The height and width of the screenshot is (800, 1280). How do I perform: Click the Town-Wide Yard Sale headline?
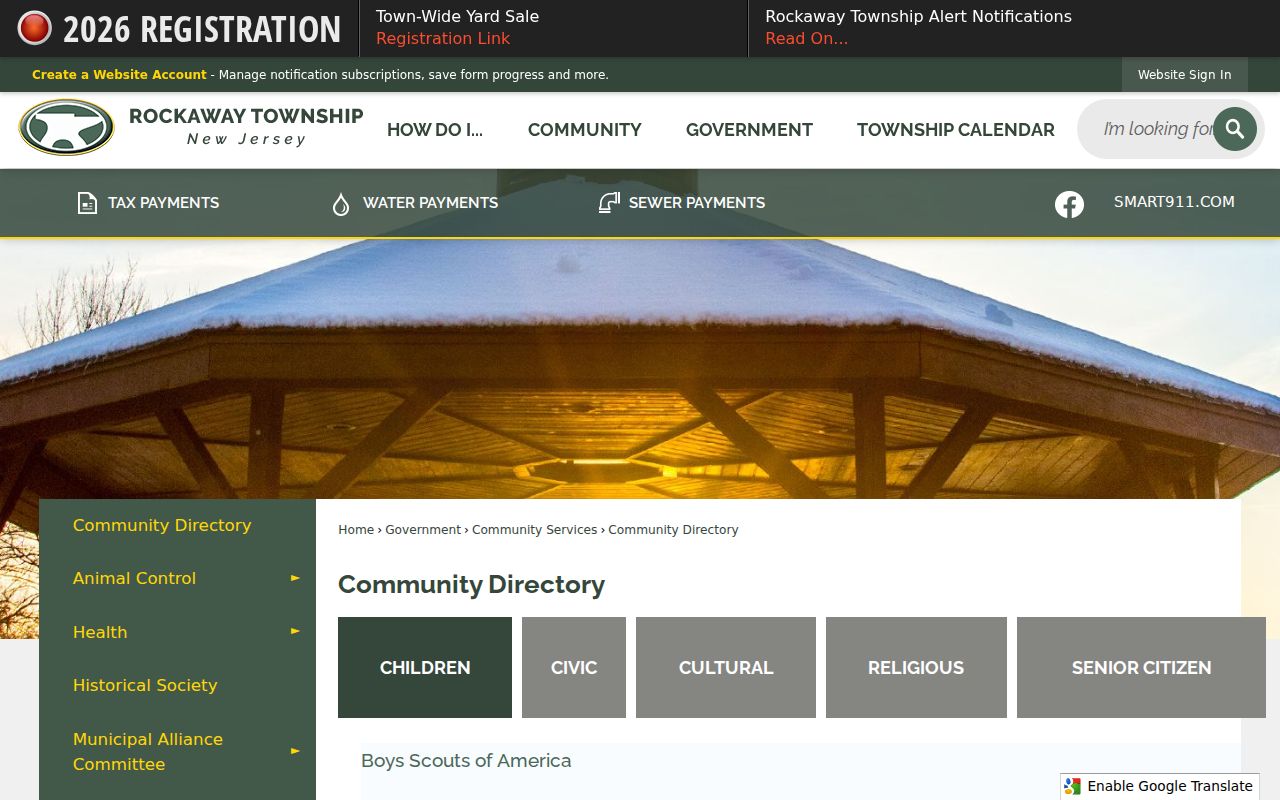click(x=457, y=17)
